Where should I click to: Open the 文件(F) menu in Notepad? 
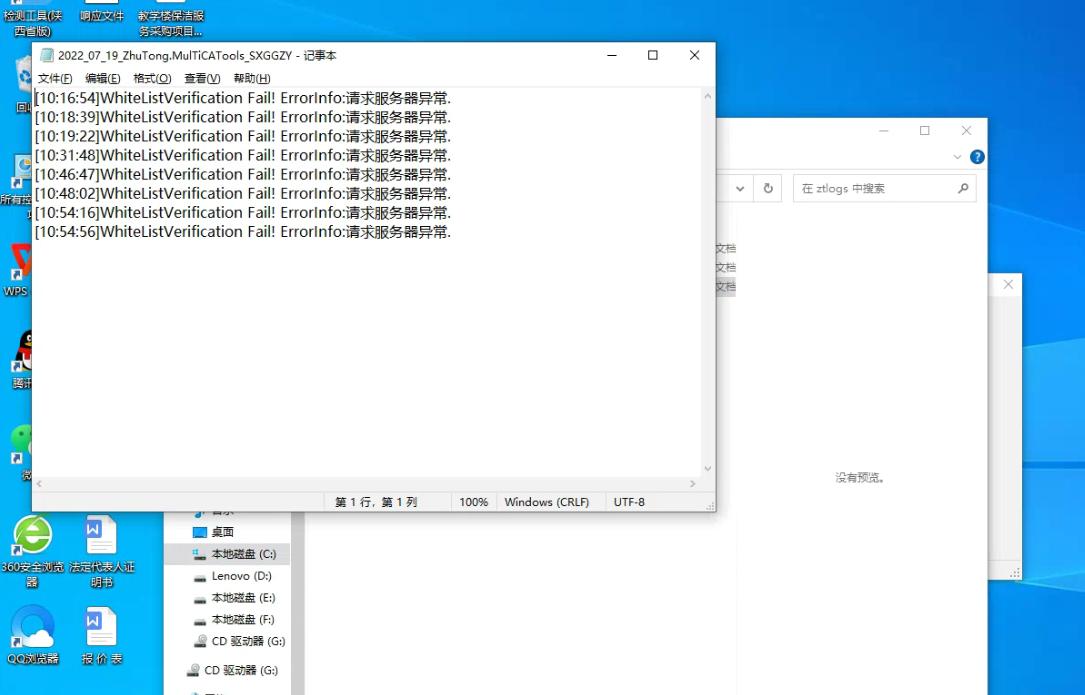coord(55,78)
